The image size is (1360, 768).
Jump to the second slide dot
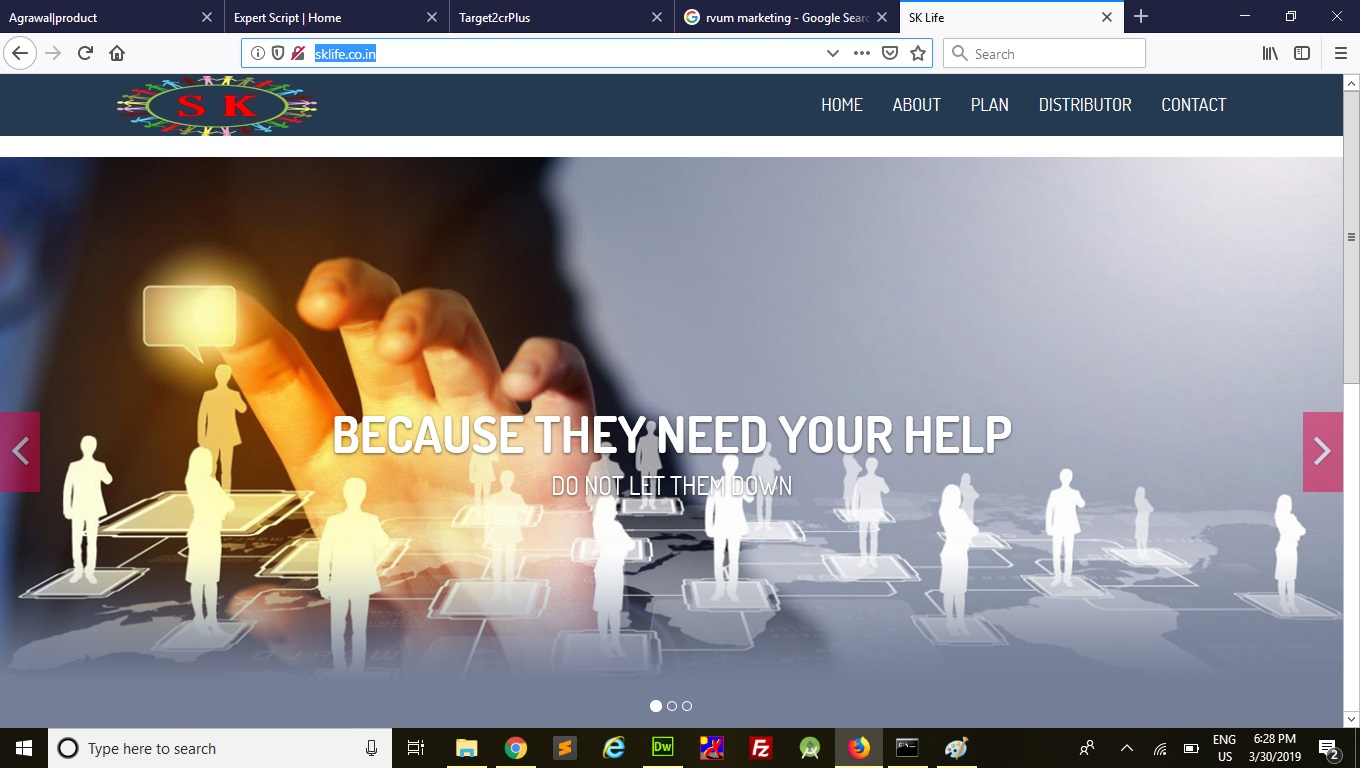(x=672, y=706)
